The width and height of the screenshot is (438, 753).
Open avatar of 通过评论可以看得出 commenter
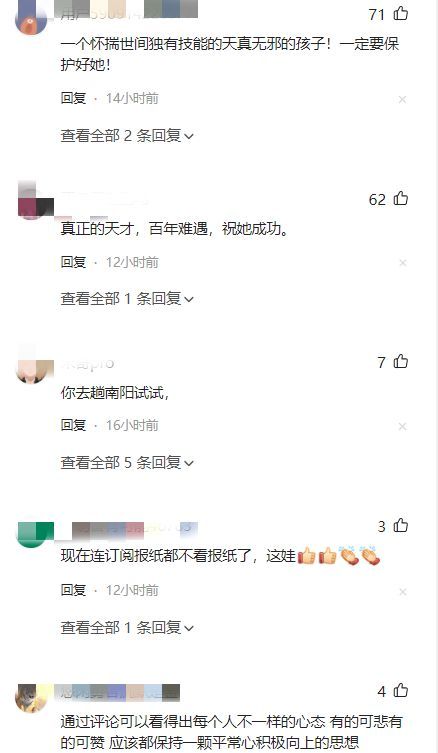click(32, 698)
